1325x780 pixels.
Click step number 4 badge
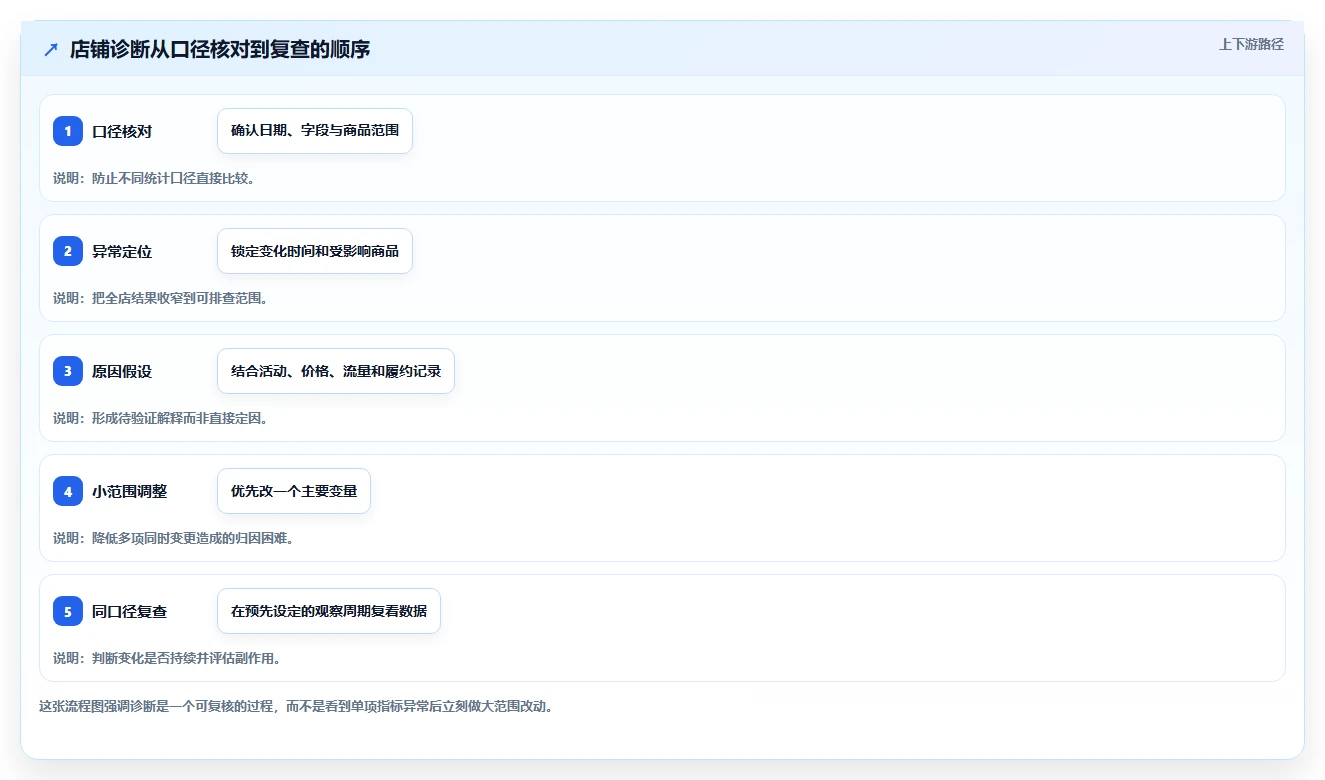[x=68, y=491]
